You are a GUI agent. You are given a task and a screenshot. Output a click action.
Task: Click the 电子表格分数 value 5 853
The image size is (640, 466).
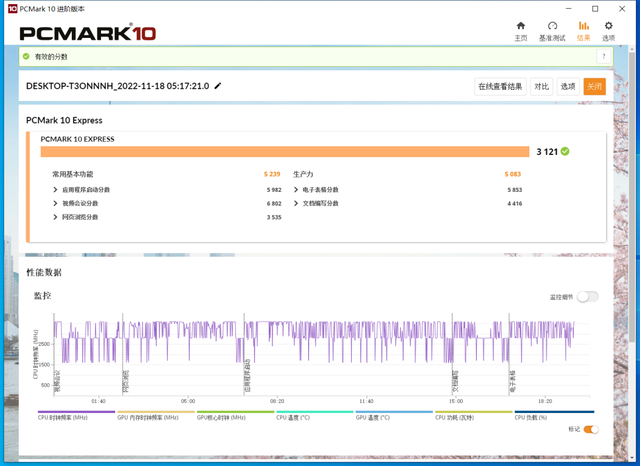(515, 190)
